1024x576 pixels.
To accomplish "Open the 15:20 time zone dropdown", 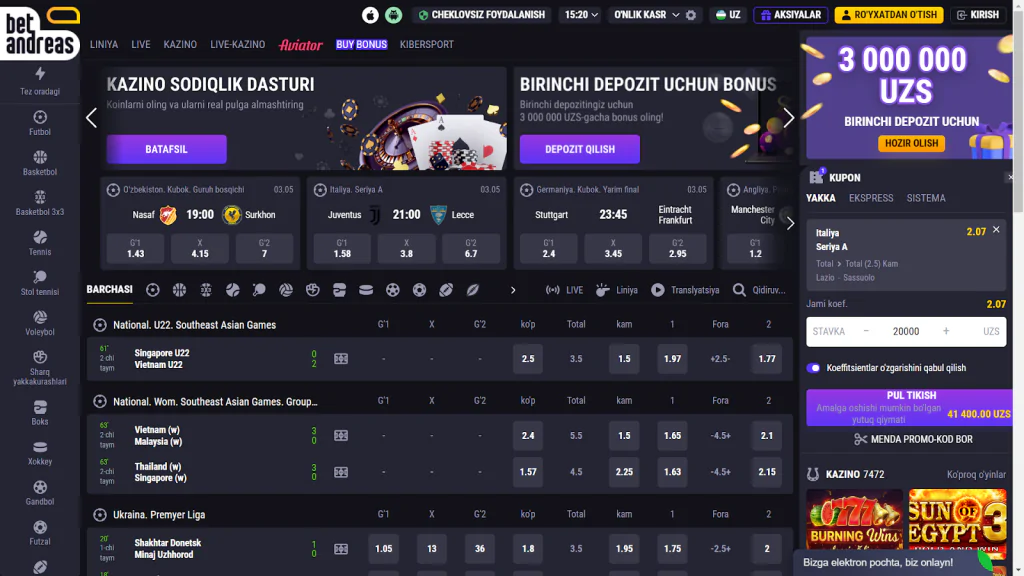I will coord(581,15).
